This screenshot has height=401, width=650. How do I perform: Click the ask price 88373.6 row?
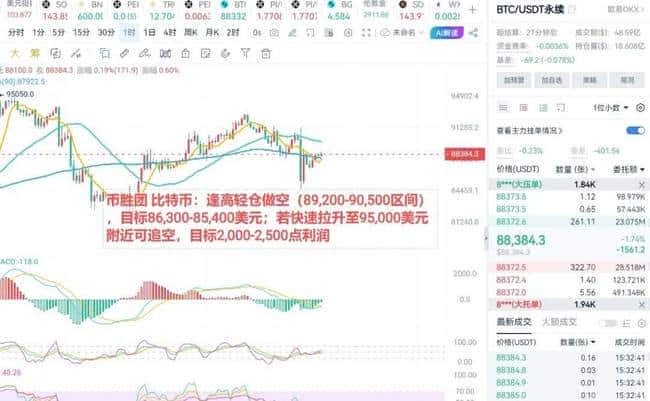(570, 197)
